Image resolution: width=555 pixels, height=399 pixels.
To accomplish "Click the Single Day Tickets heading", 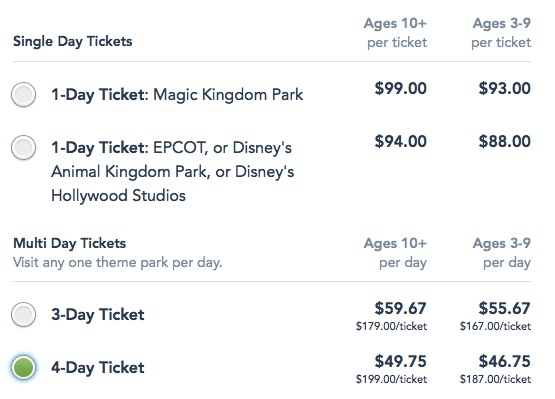I will (73, 41).
